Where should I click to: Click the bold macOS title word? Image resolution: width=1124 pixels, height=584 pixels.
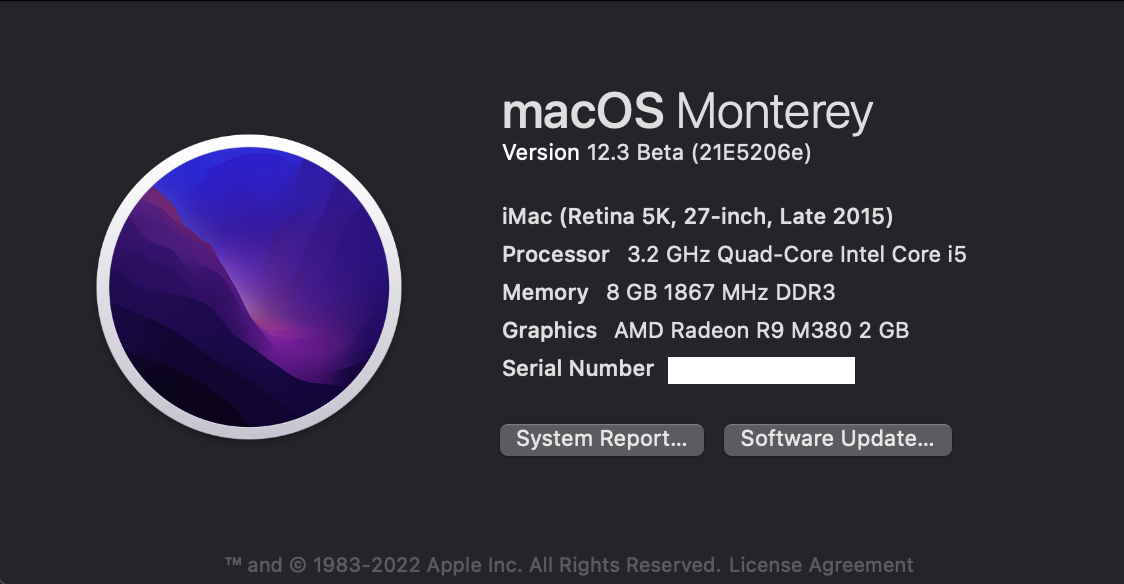(x=582, y=112)
